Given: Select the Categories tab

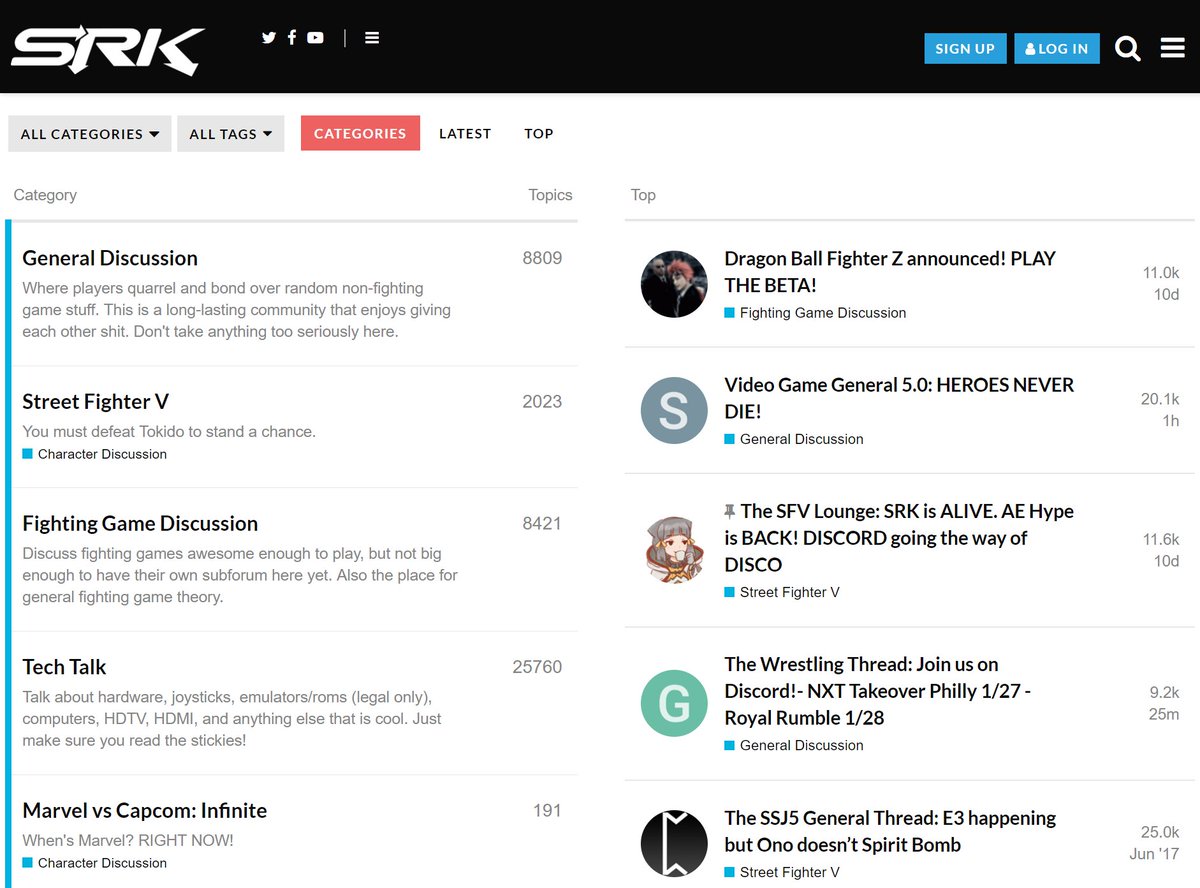Looking at the screenshot, I should pyautogui.click(x=360, y=133).
